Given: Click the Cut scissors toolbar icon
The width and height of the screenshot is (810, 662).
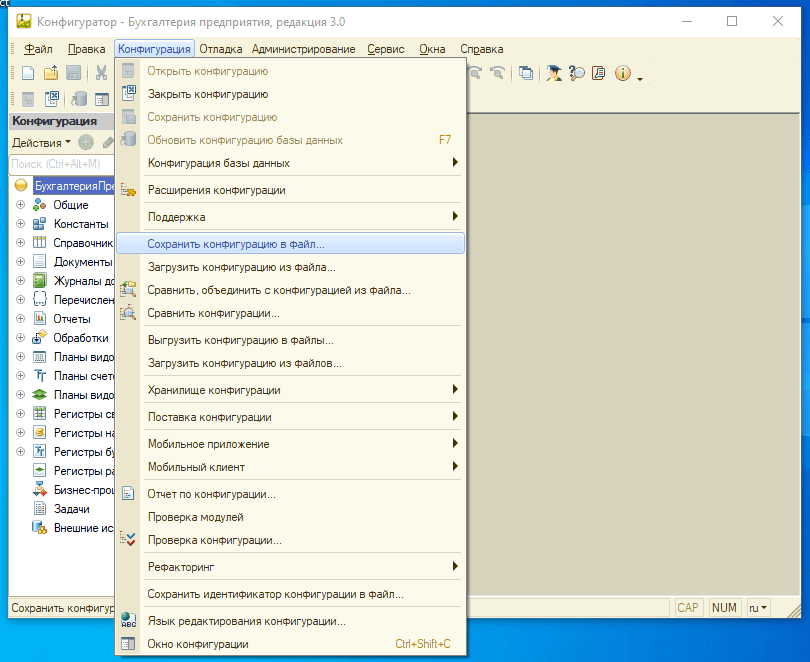Looking at the screenshot, I should tap(101, 73).
